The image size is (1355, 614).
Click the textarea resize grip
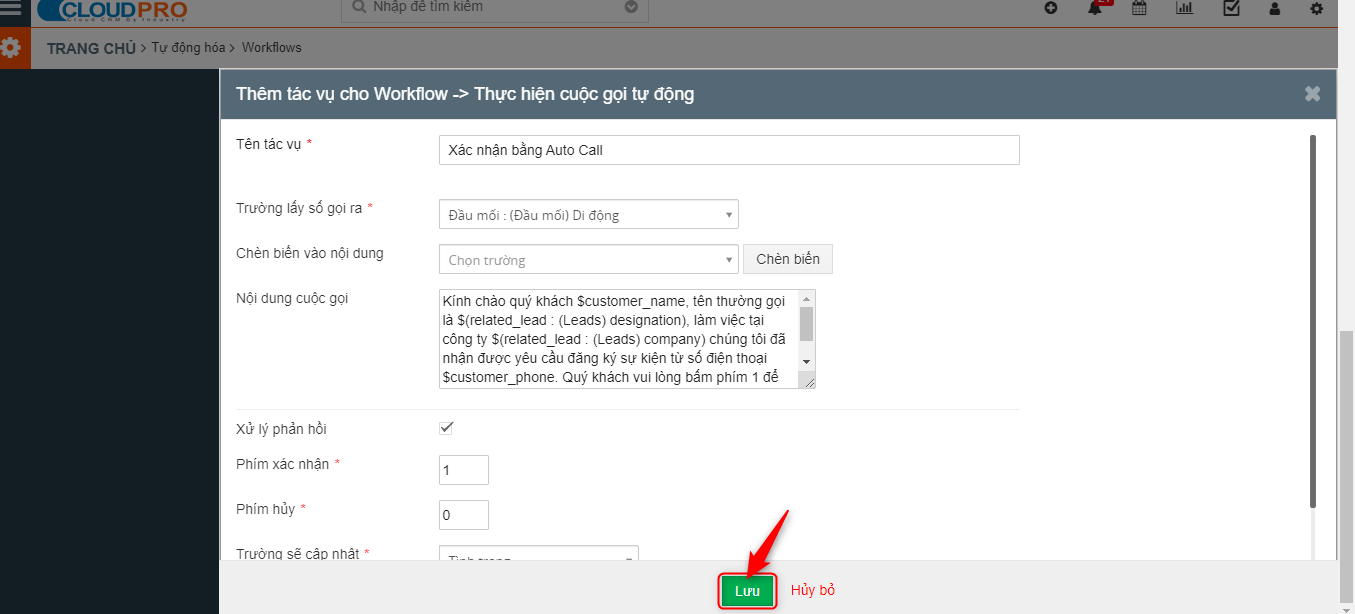click(x=807, y=380)
